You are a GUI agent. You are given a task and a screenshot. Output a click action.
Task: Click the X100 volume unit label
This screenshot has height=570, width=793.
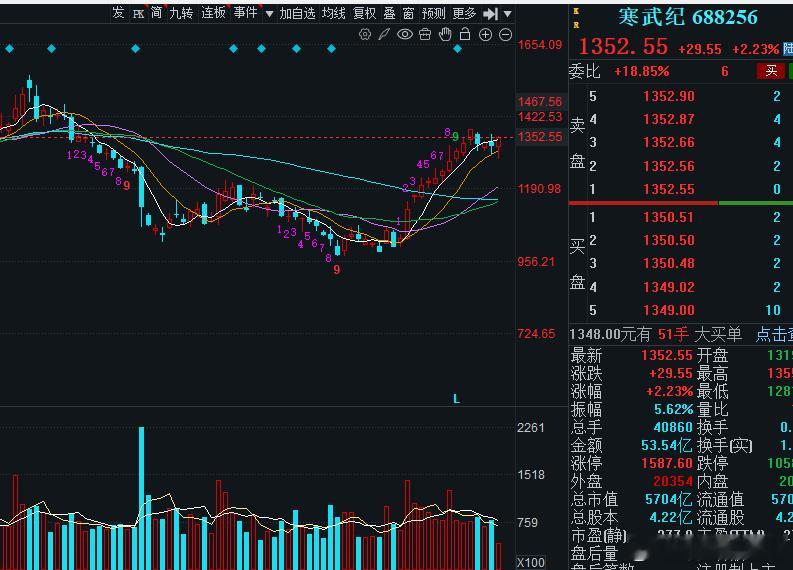[x=531, y=562]
